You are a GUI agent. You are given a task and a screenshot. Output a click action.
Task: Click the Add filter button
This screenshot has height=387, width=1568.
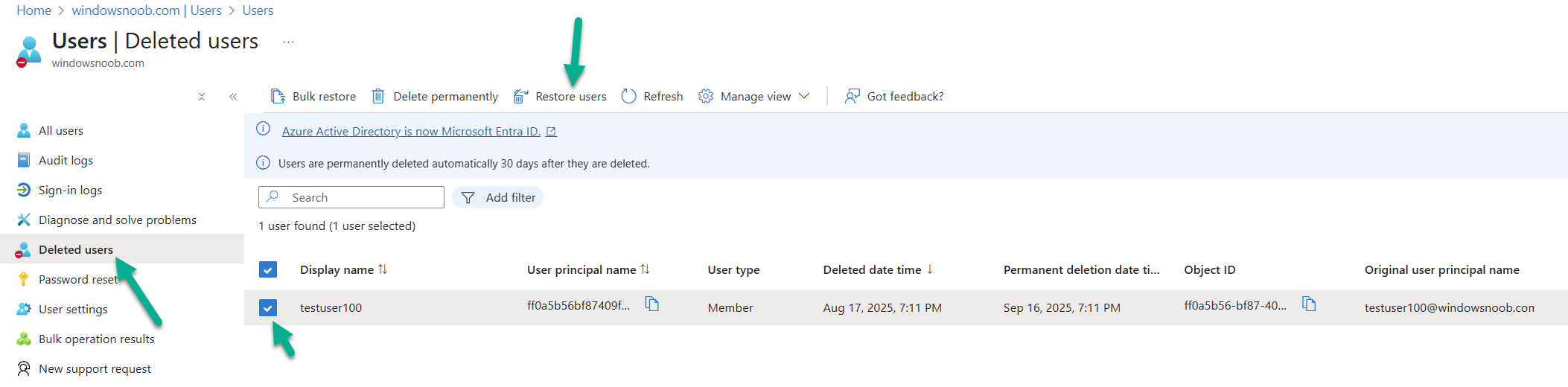pyautogui.click(x=497, y=197)
